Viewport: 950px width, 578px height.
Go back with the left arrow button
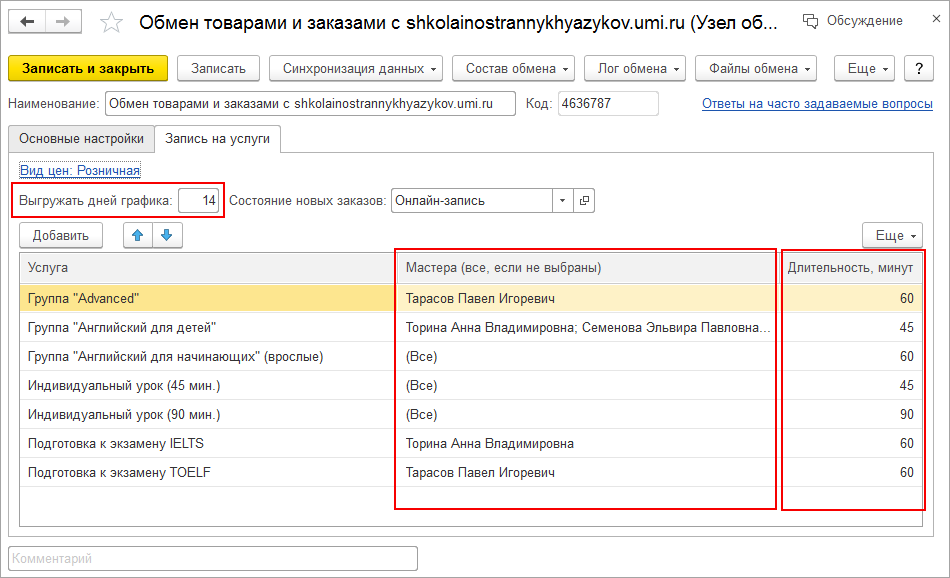[x=27, y=22]
